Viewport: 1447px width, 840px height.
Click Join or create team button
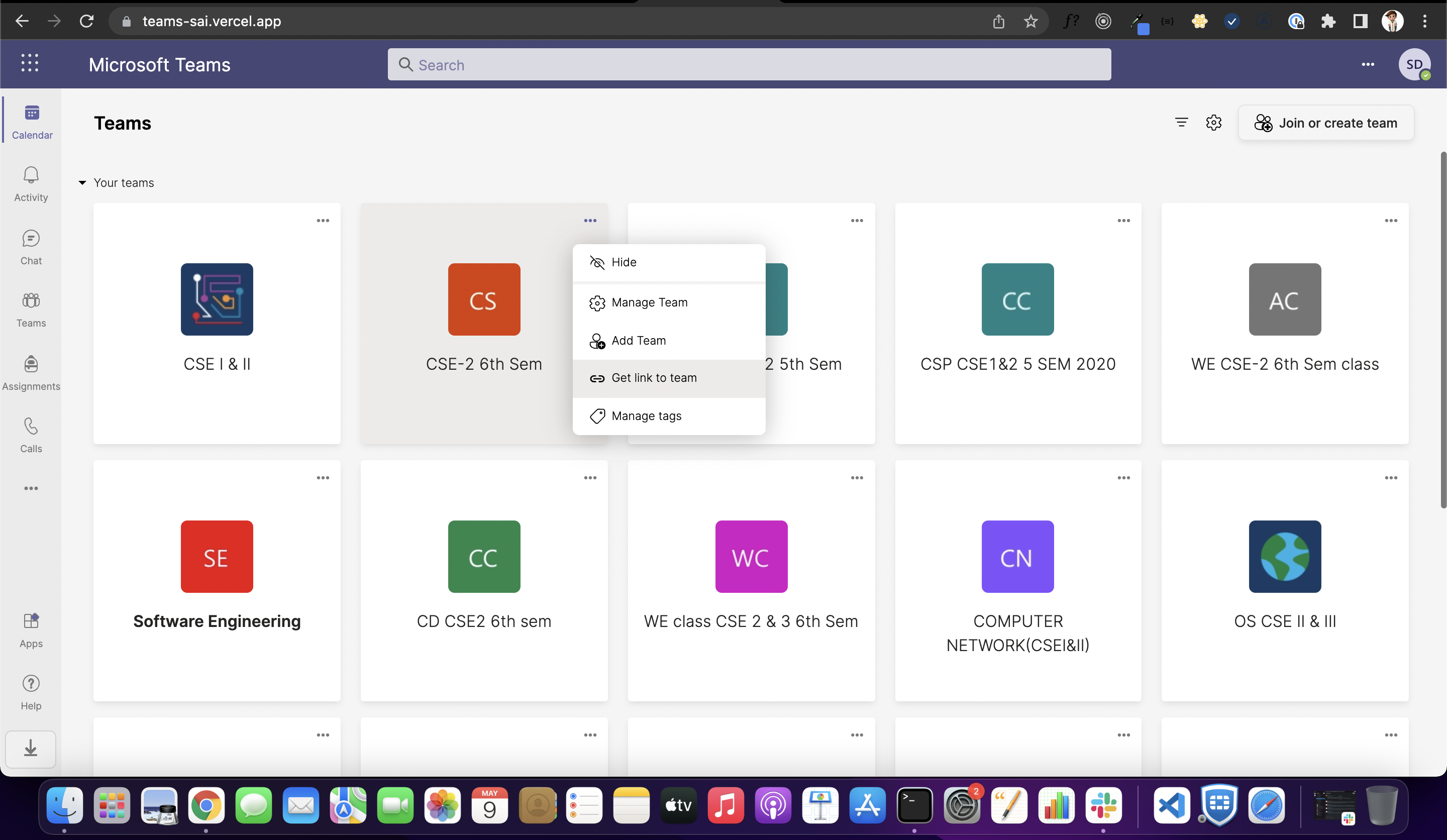(x=1326, y=123)
